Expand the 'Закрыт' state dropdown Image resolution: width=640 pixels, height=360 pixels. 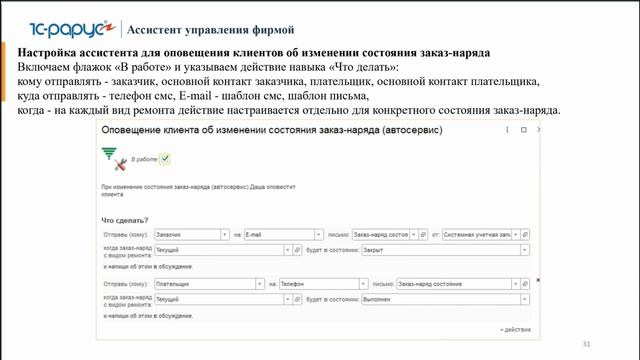click(x=525, y=250)
